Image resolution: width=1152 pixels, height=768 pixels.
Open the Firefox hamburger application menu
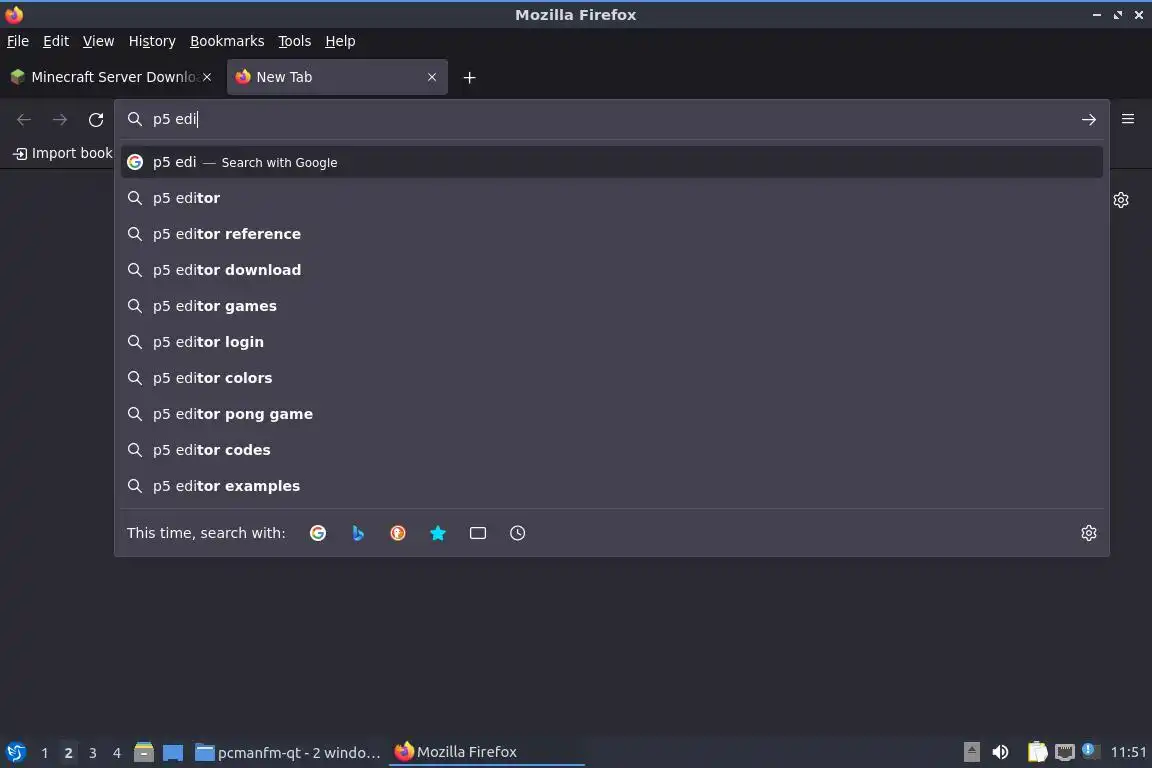click(1128, 119)
